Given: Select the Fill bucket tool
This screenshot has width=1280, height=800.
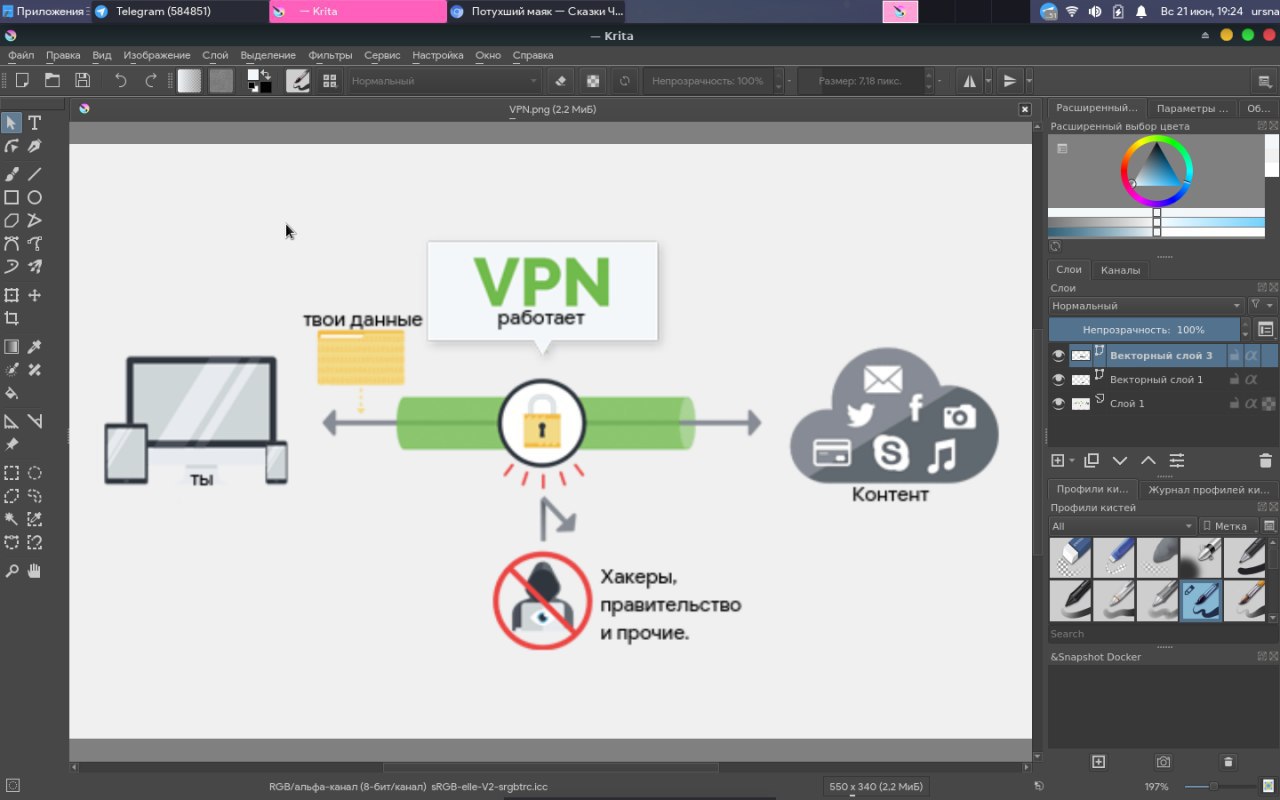Looking at the screenshot, I should pyautogui.click(x=11, y=393).
